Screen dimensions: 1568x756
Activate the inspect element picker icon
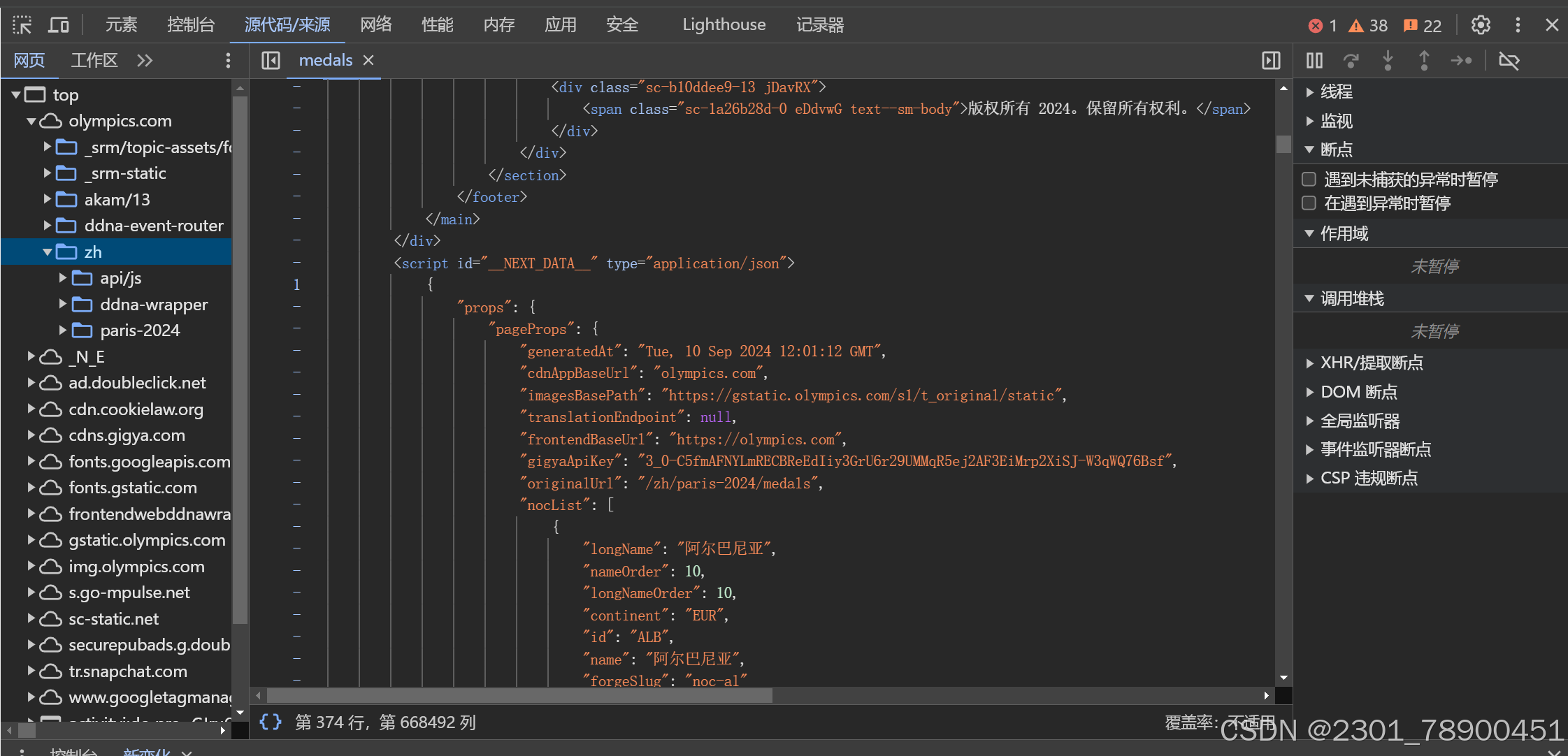(22, 25)
